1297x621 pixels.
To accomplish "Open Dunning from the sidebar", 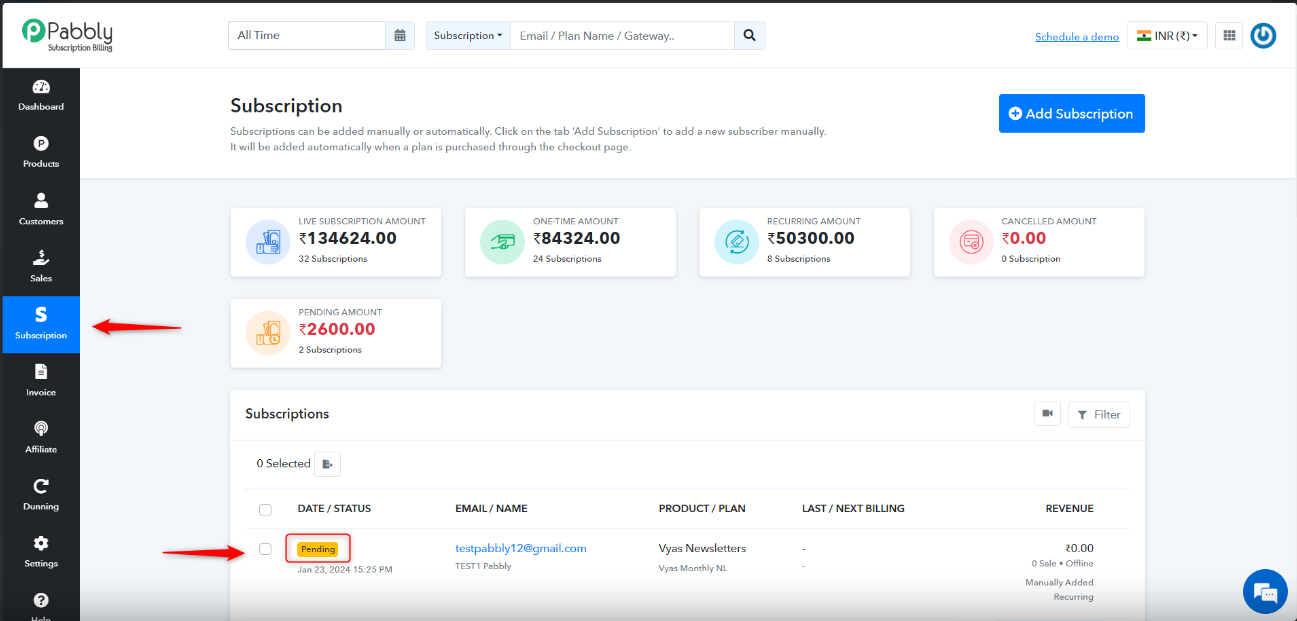I will tap(41, 495).
